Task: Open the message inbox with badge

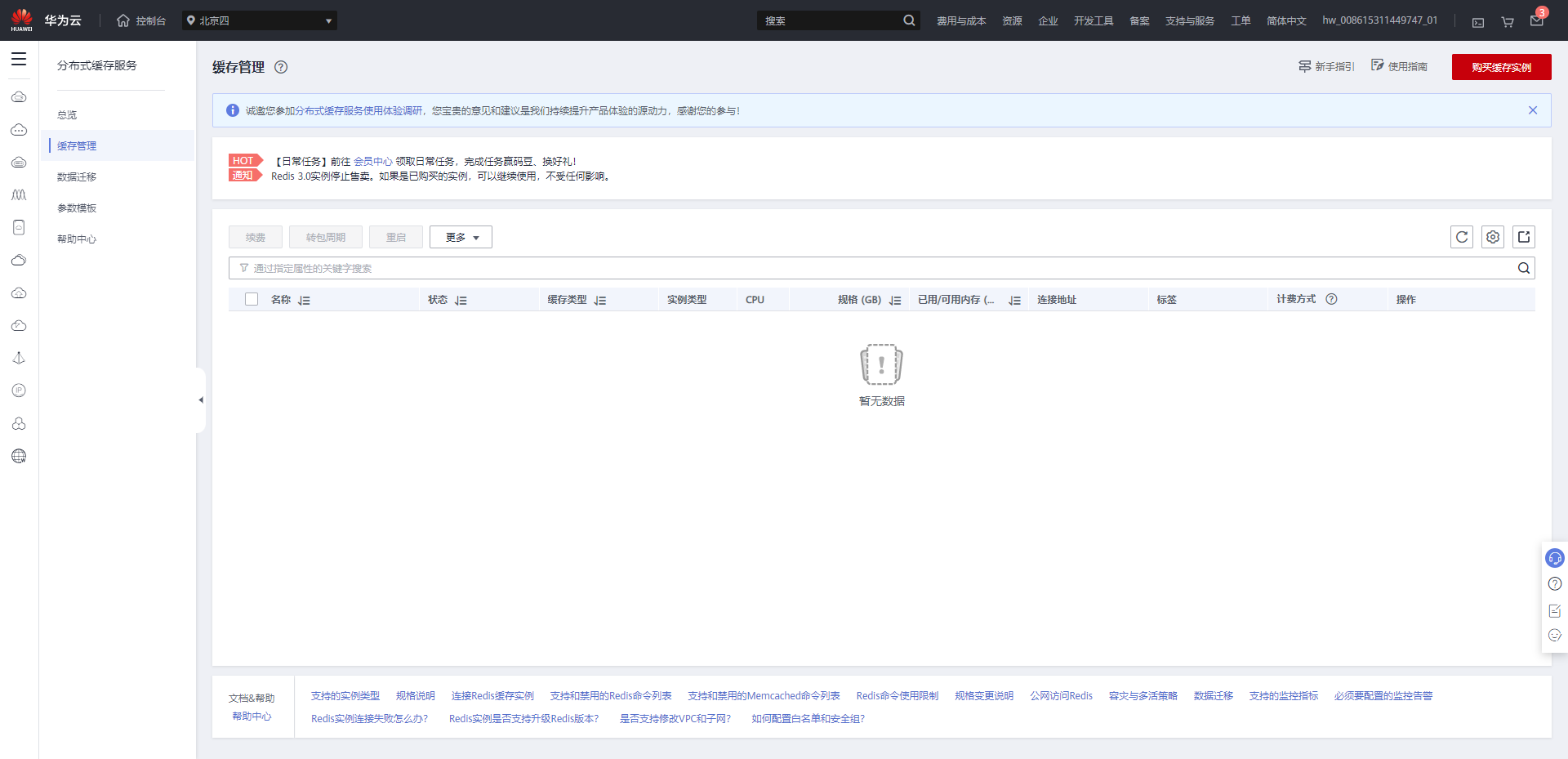Action: pos(1537,20)
